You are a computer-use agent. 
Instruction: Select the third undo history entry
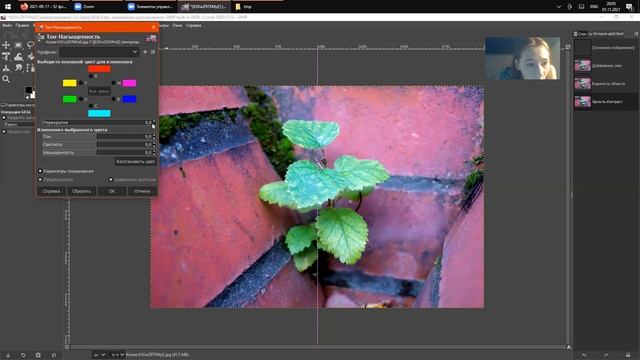(606, 84)
